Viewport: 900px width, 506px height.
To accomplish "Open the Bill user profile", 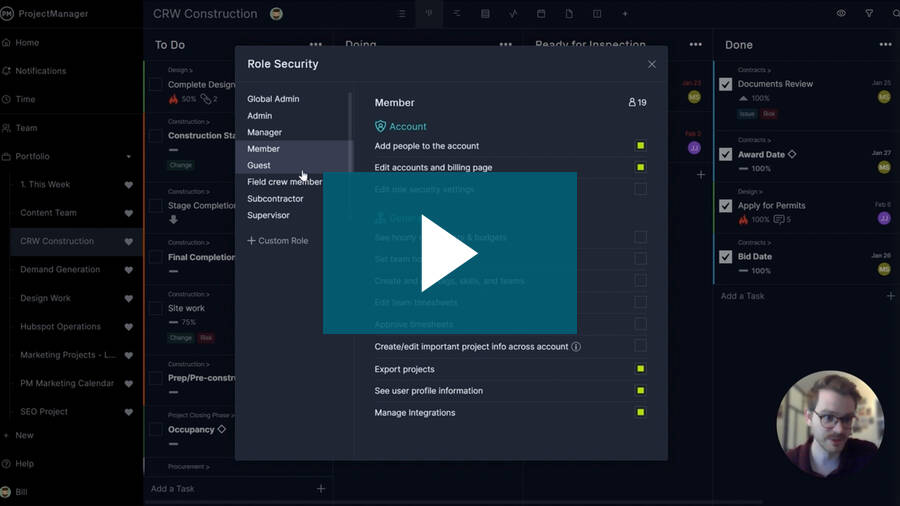I will point(21,492).
